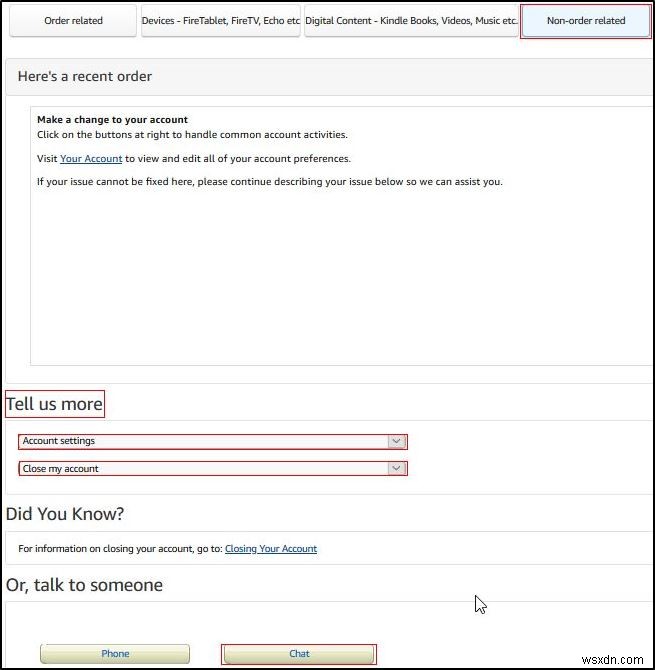Click the 'If your issue cannot be fixed' sentence
The height and width of the screenshot is (670, 655).
[270, 182]
